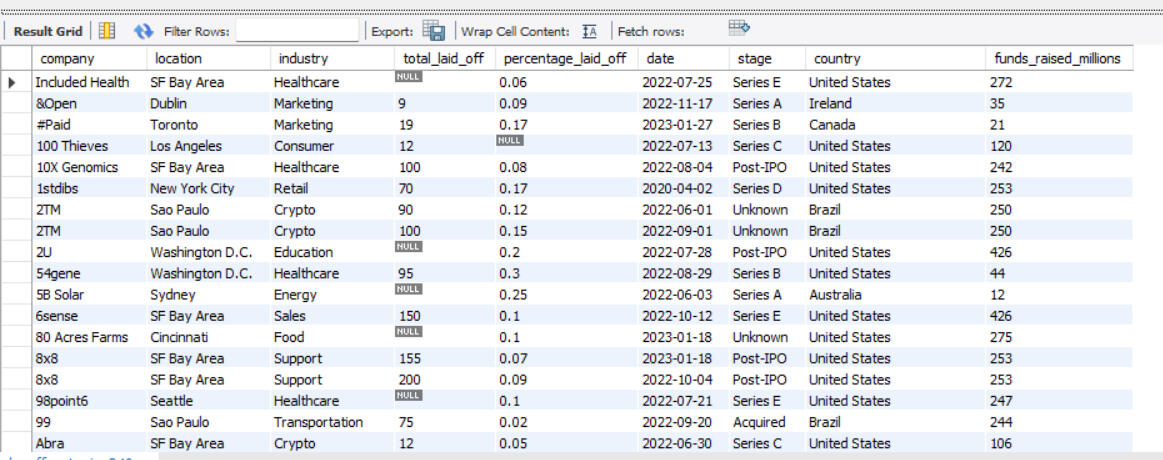Export the recordset using the Export icon
This screenshot has width=1163, height=460.
(x=433, y=31)
